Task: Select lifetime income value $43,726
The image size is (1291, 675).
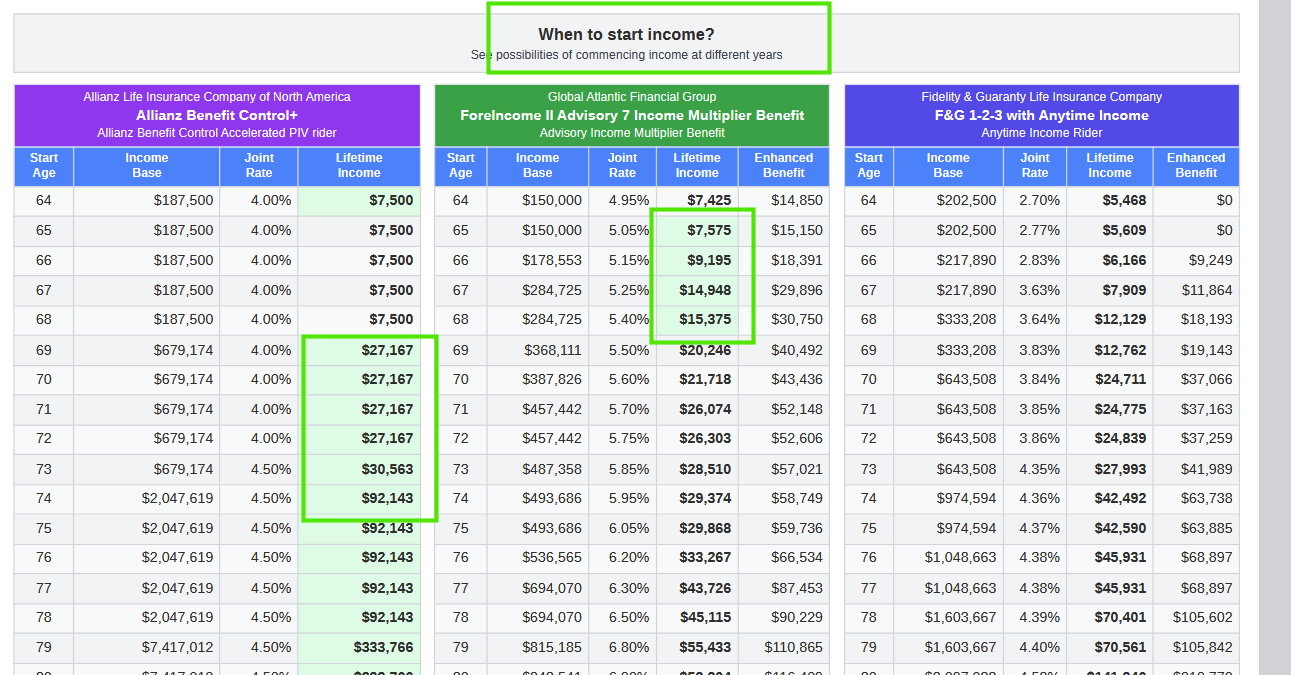Action: pyautogui.click(x=705, y=588)
